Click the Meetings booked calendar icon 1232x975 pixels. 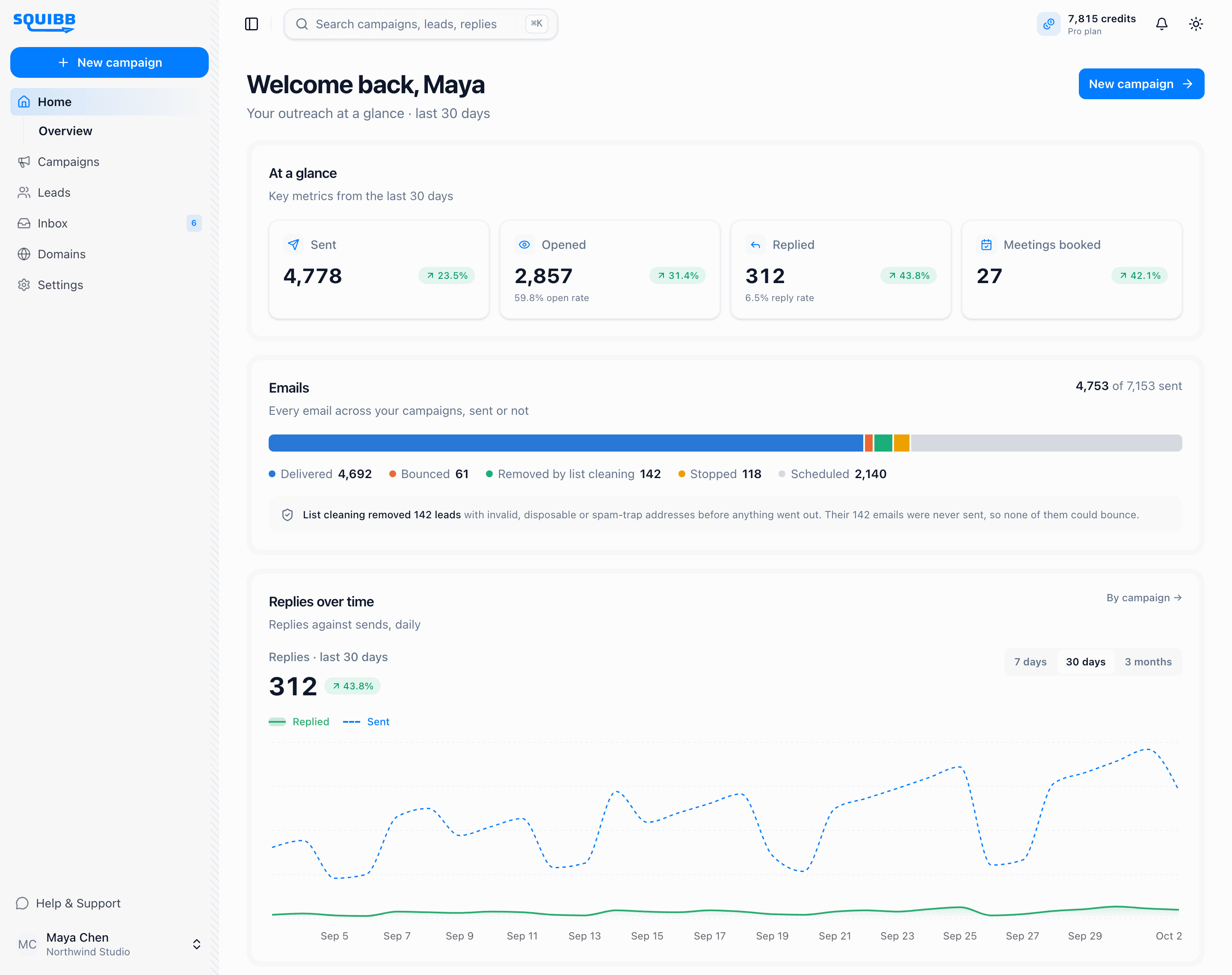click(x=986, y=245)
